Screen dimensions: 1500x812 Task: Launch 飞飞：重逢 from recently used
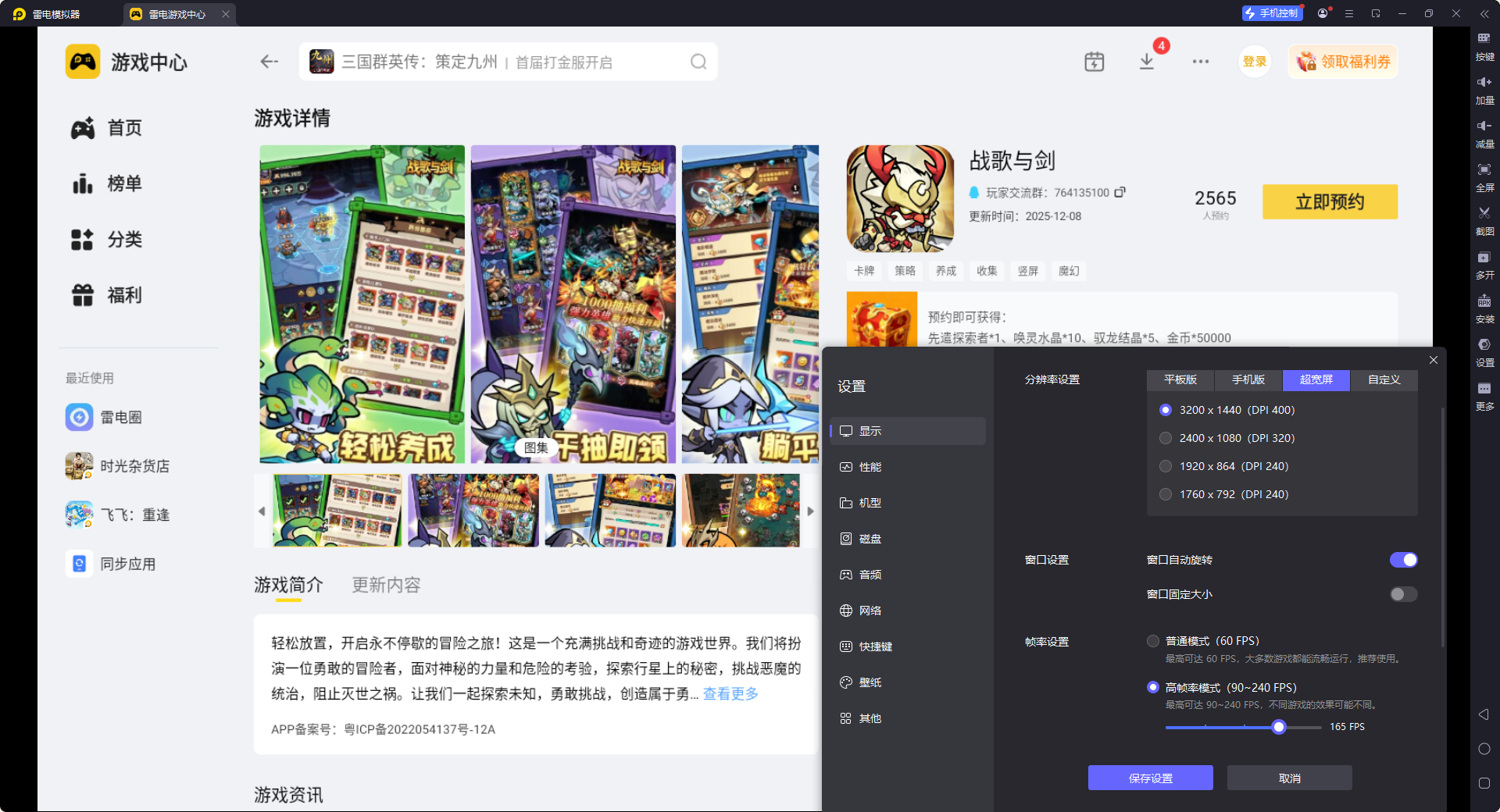pyautogui.click(x=117, y=515)
